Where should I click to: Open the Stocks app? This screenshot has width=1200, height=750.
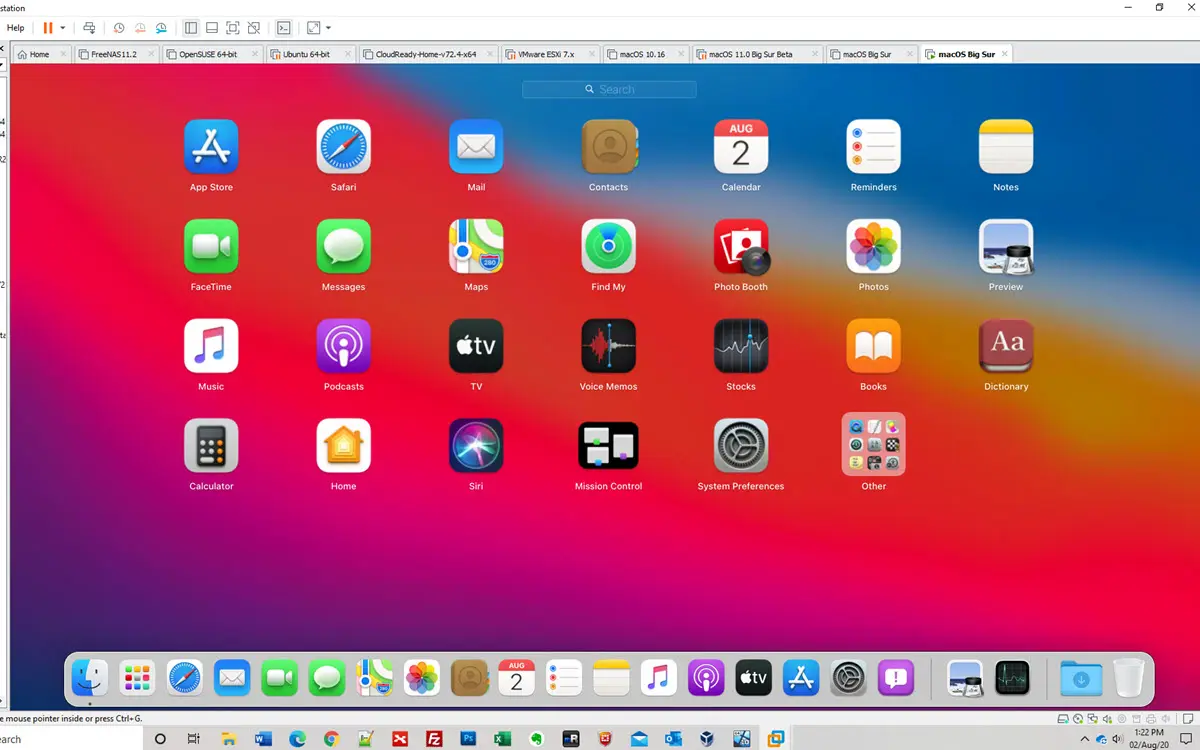point(741,346)
